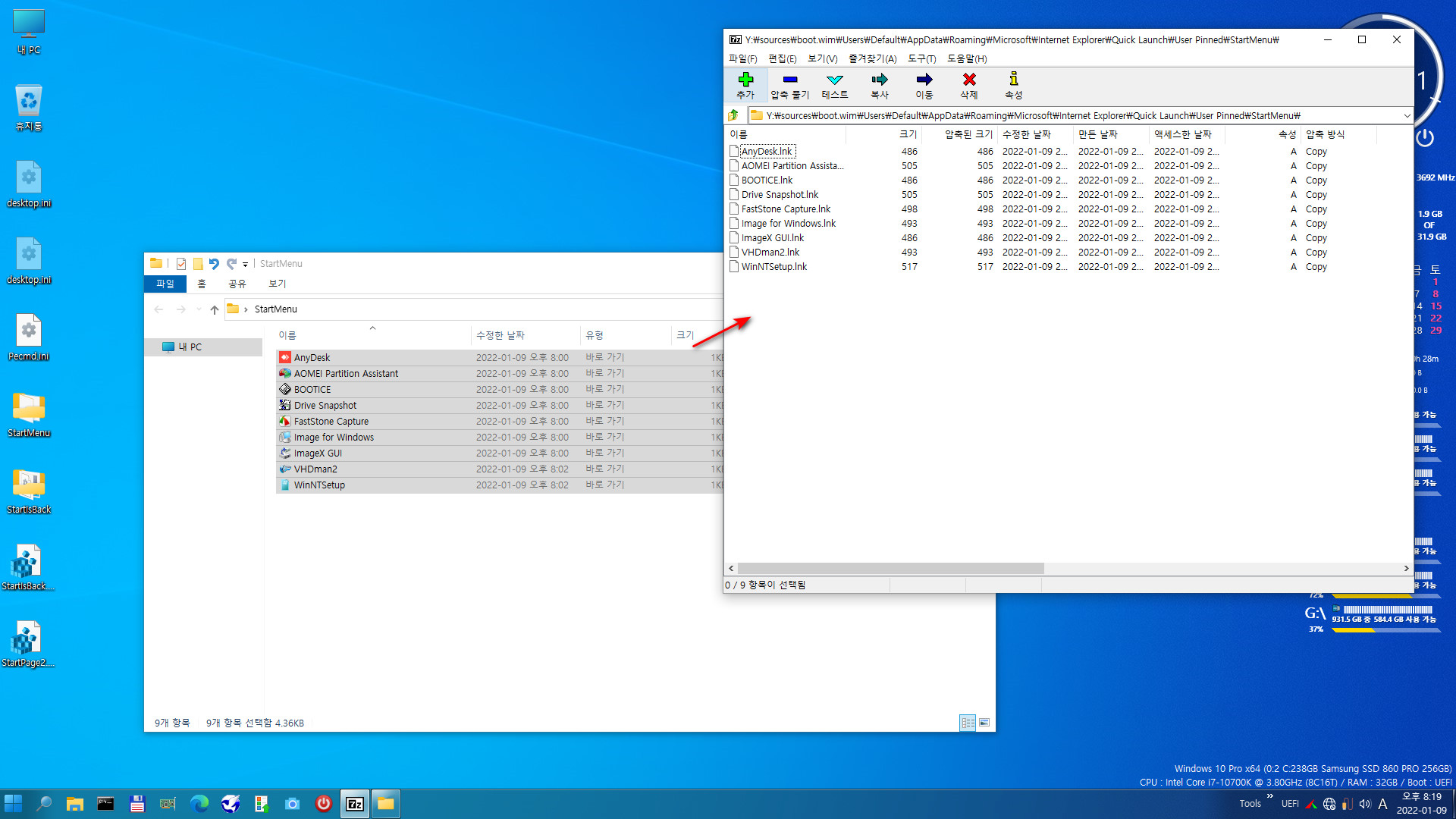This screenshot has height=819, width=1456.
Task: Click the right scroll arrow in 7-Zip
Action: (1406, 568)
